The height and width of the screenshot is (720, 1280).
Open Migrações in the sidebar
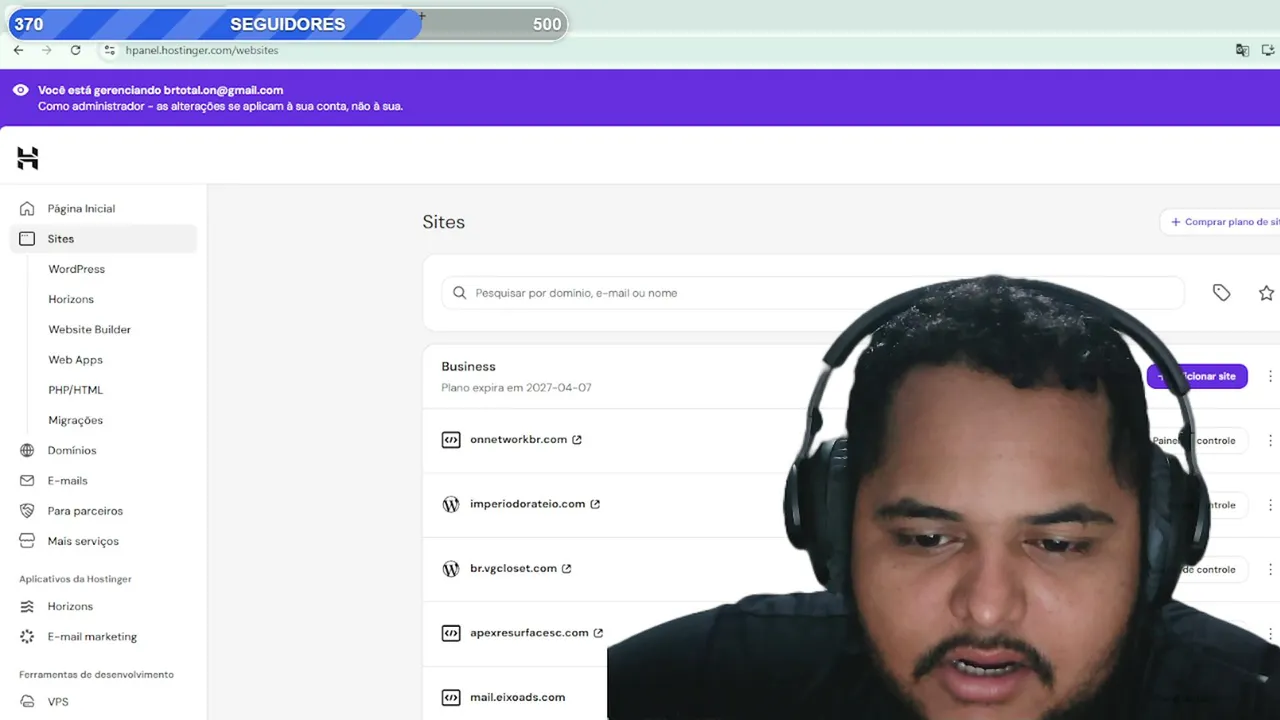click(76, 420)
